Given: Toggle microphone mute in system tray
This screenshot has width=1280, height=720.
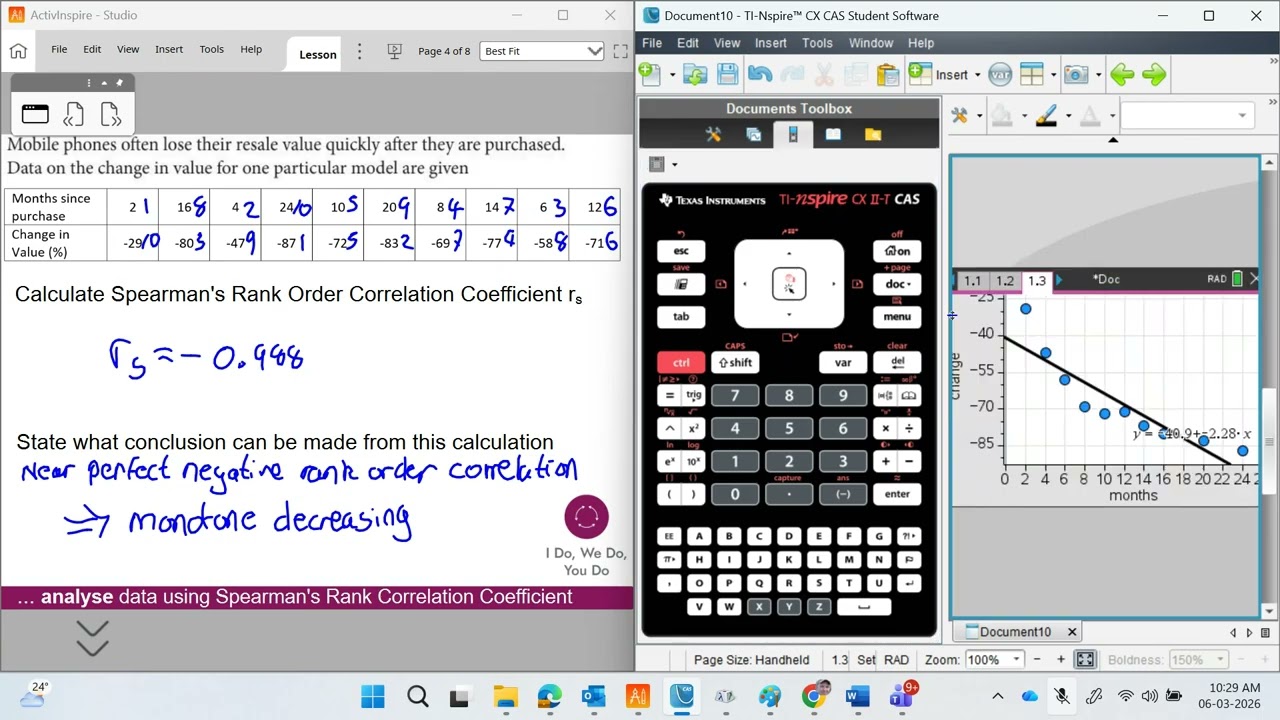Looking at the screenshot, I should (1061, 696).
